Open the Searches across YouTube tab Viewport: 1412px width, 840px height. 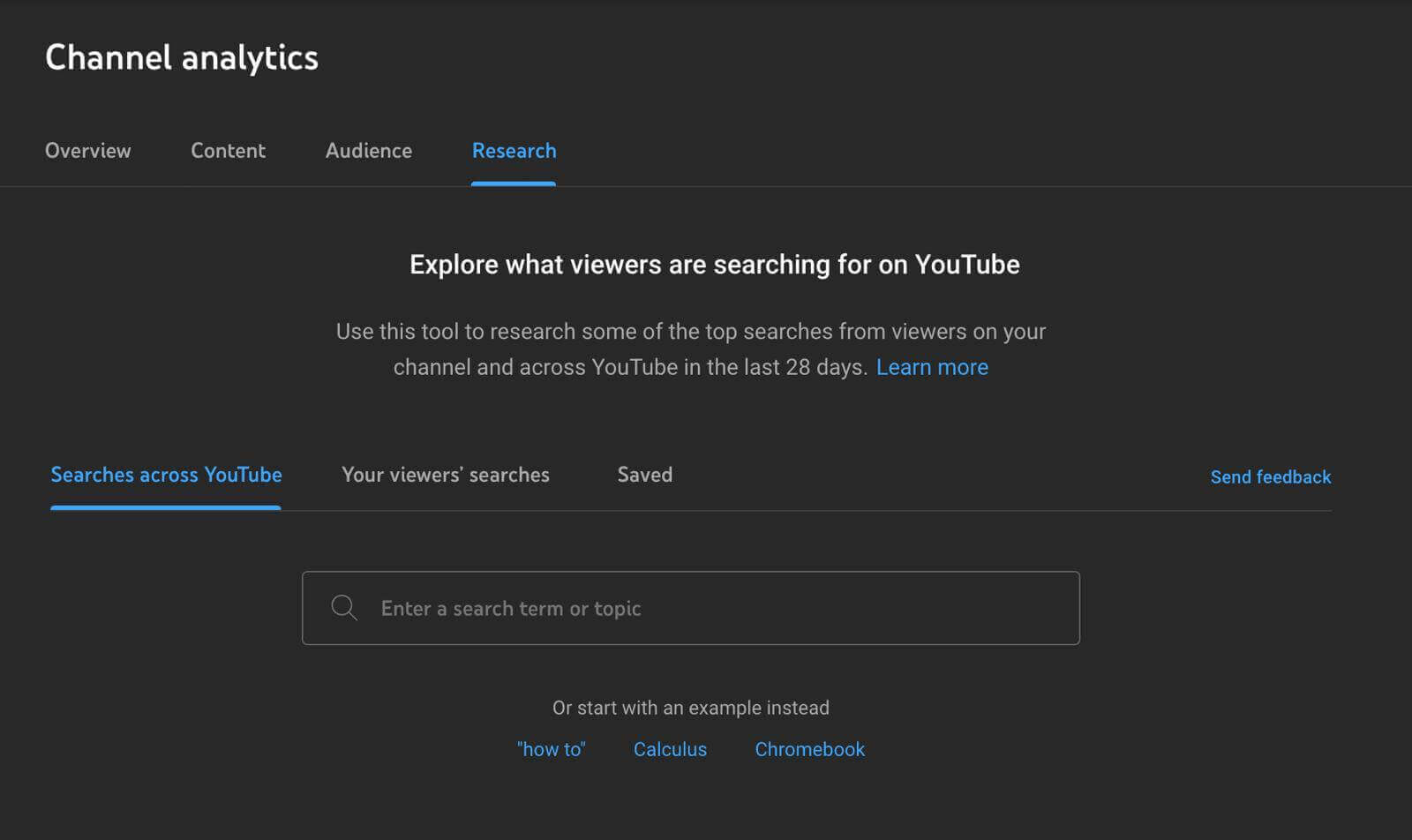click(166, 475)
